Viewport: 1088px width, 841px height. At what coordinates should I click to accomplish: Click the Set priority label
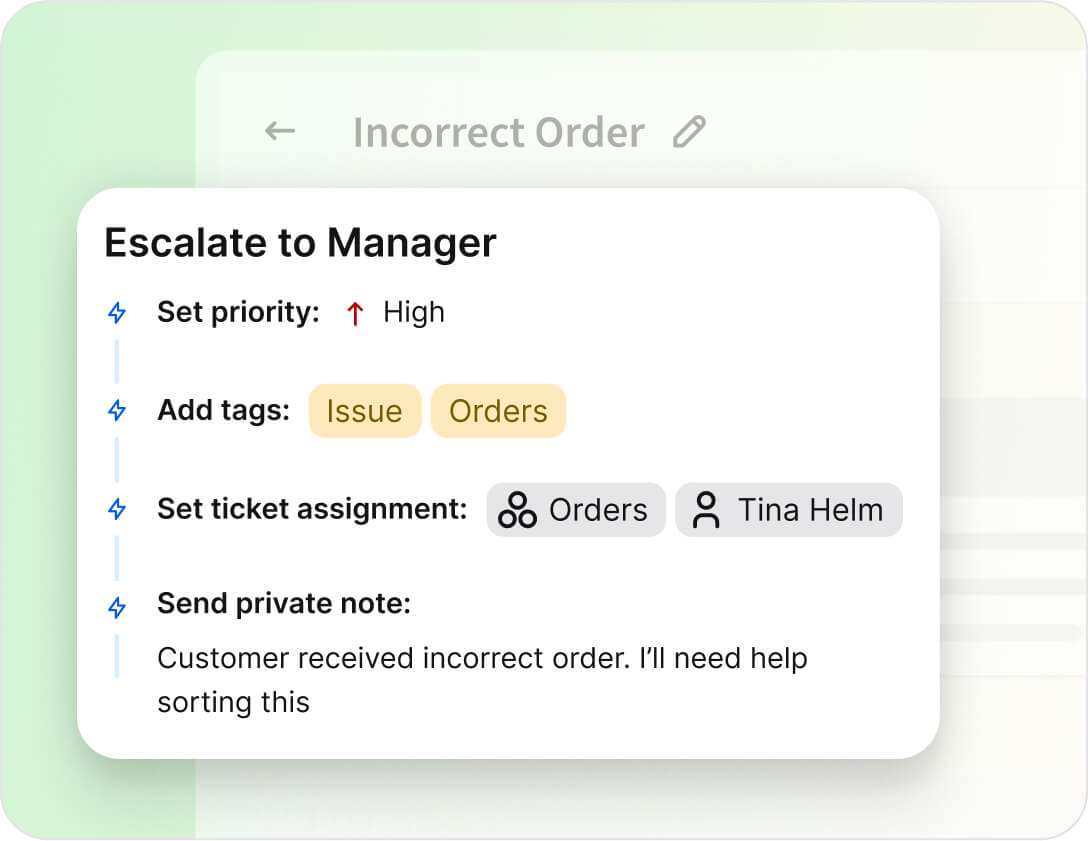[237, 313]
